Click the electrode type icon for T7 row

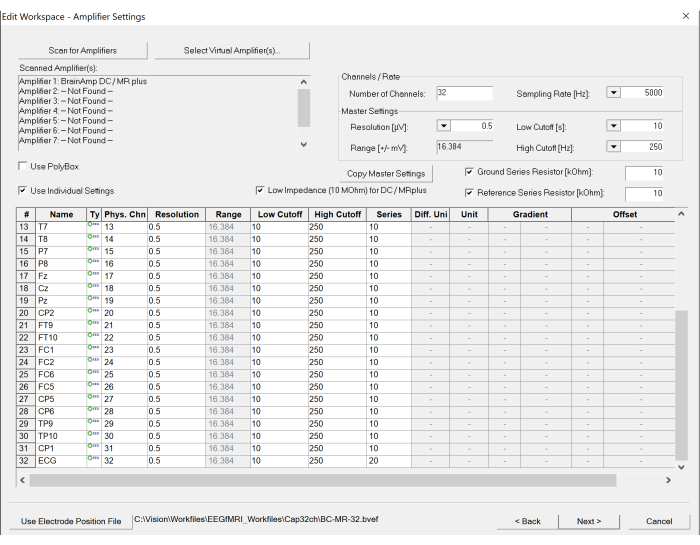[x=93, y=225]
